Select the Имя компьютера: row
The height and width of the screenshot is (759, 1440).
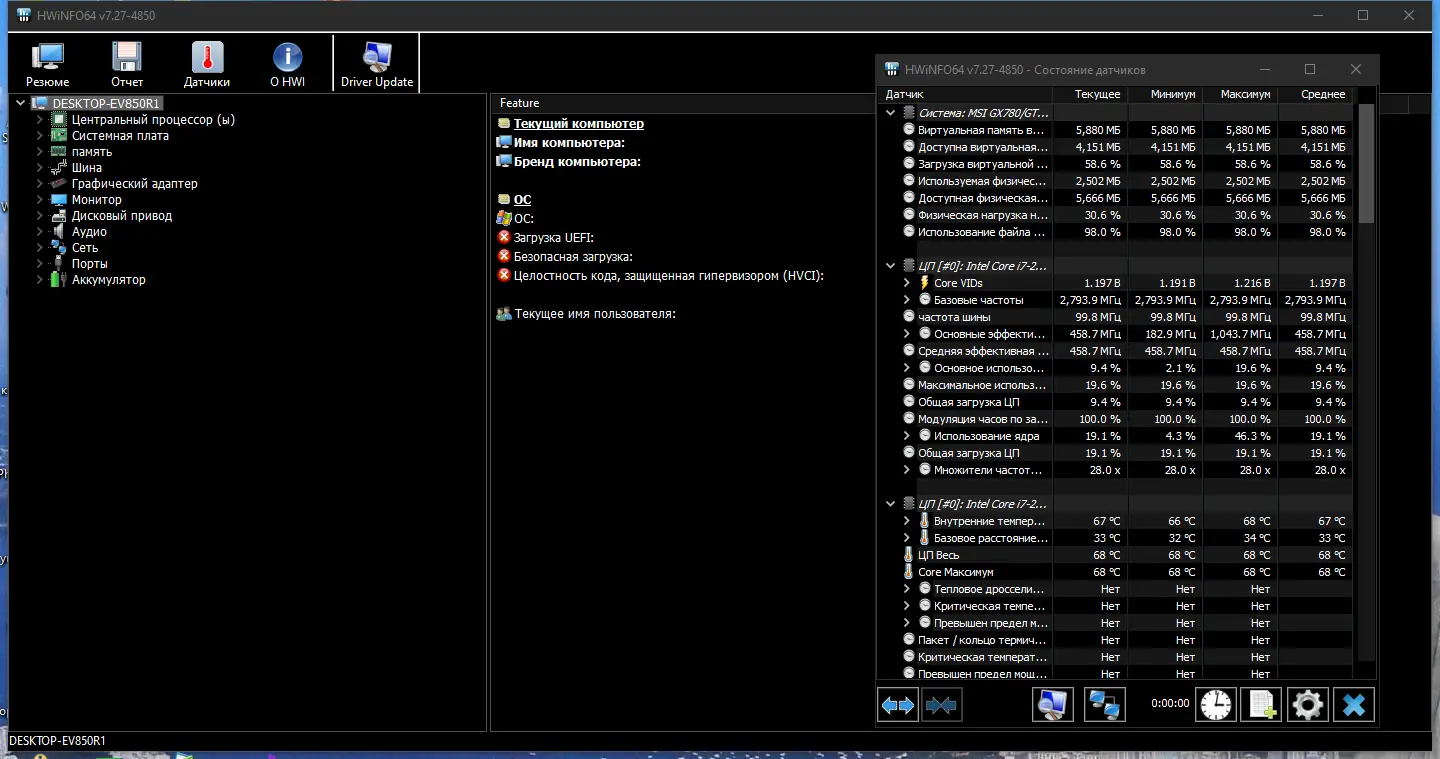click(569, 142)
